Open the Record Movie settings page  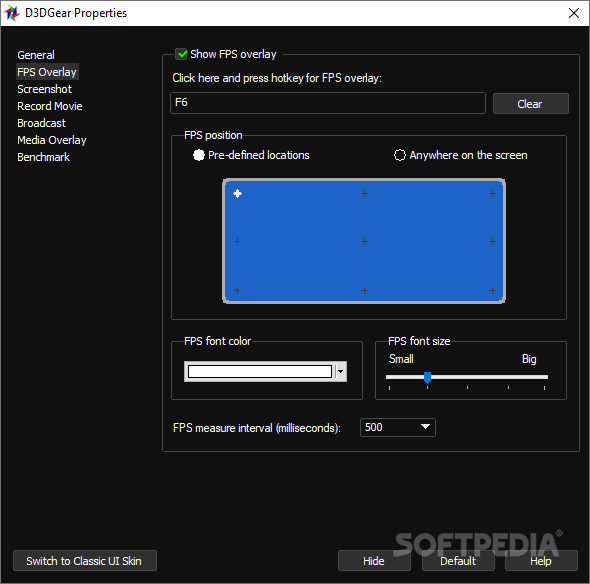coord(50,106)
